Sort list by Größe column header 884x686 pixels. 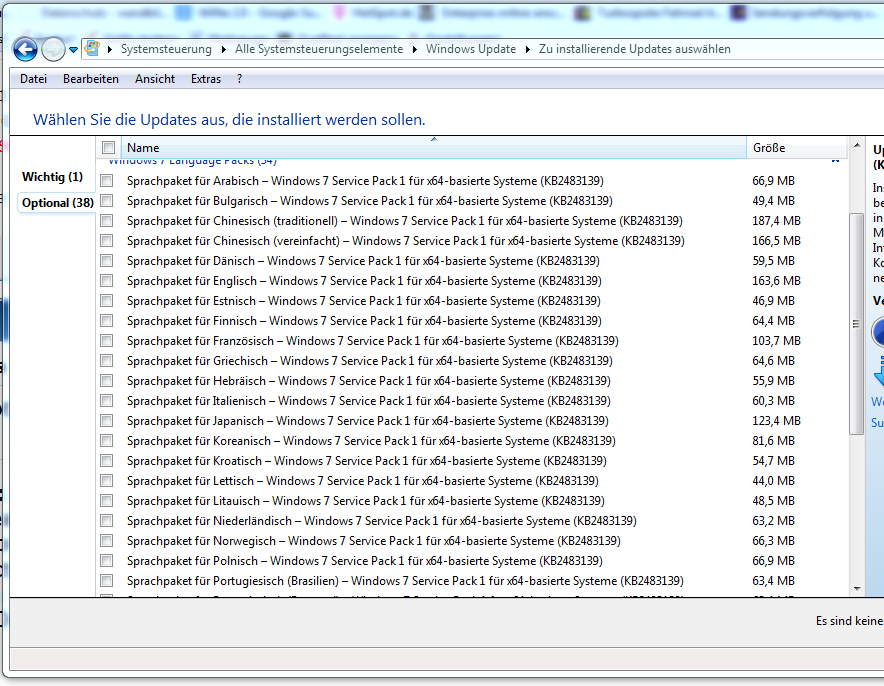(x=797, y=148)
